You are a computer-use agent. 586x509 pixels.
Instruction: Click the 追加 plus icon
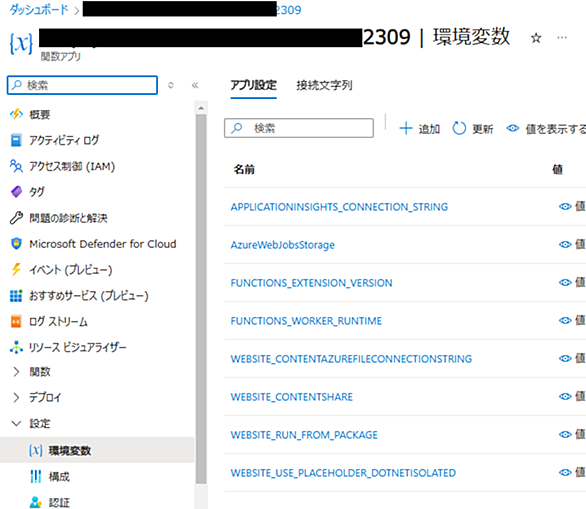(x=406, y=128)
